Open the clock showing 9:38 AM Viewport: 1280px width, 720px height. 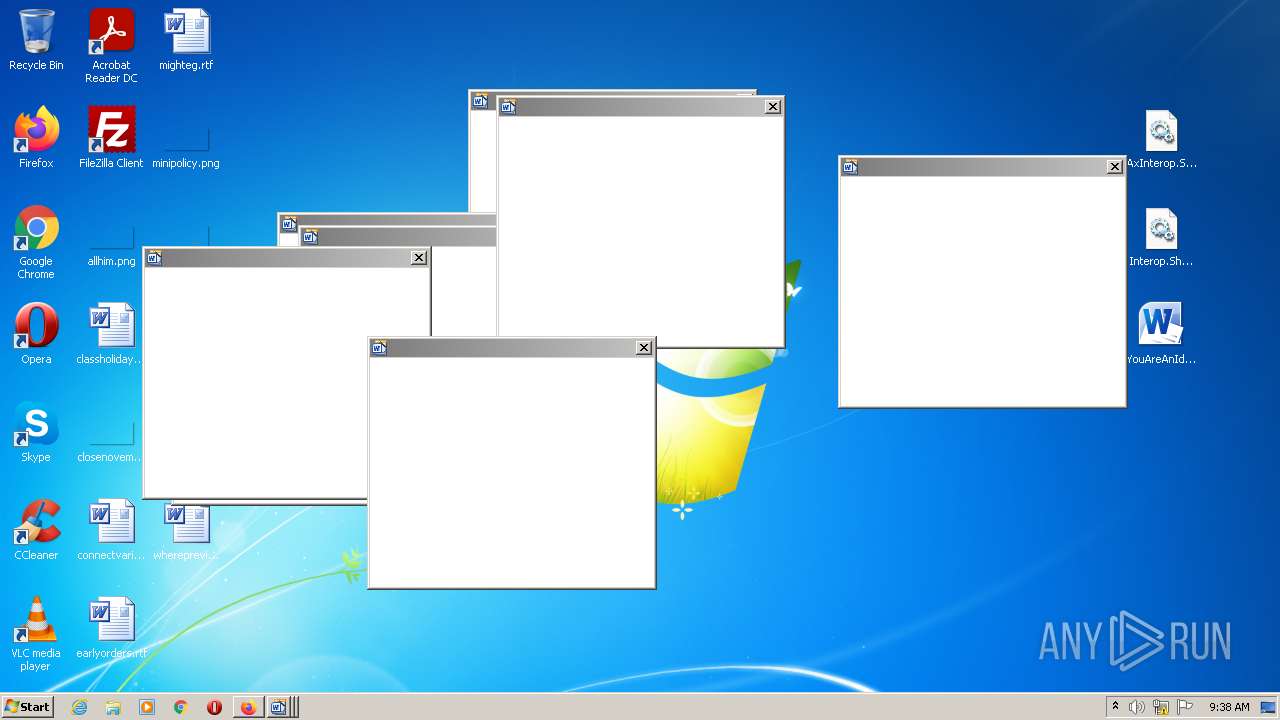pos(1229,707)
